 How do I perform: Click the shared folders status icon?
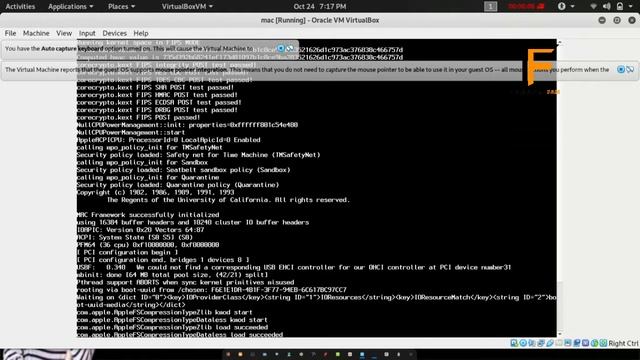(559, 343)
